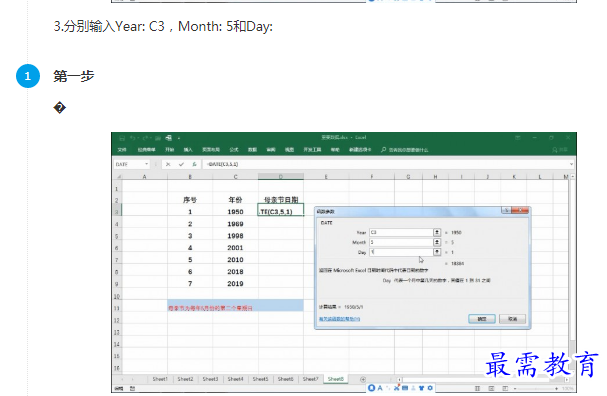Click the zoom in plus icon in status bar
The height and width of the screenshot is (396, 607).
(556, 388)
